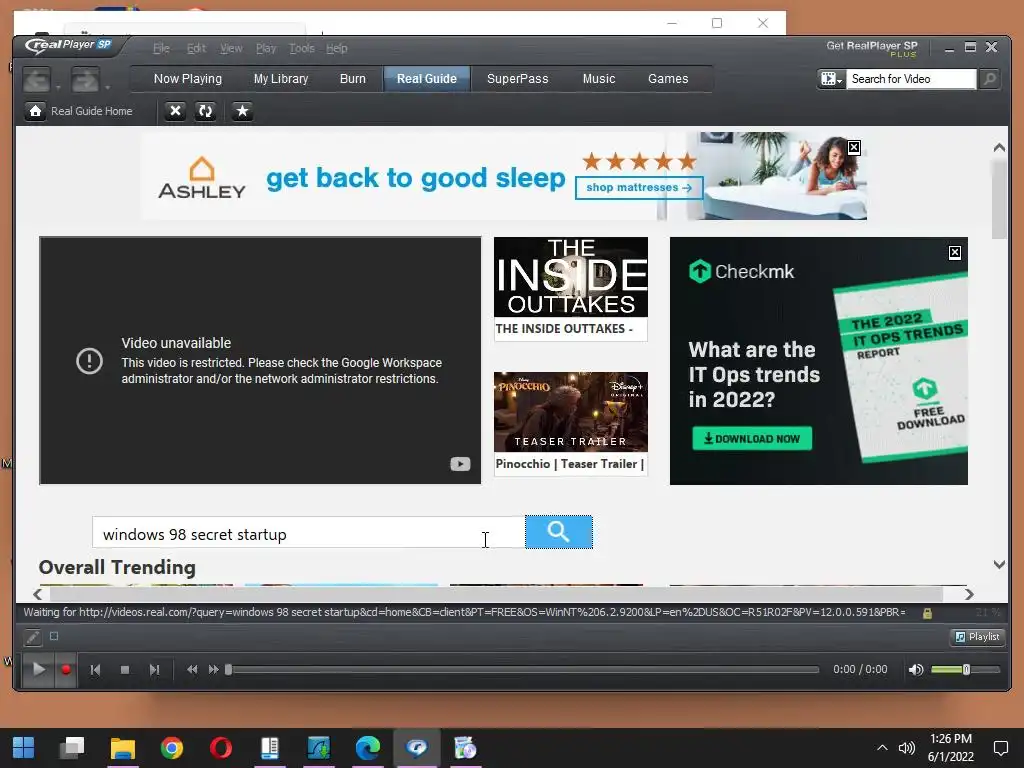Close the Ashley mattress ad
This screenshot has width=1024, height=768.
[854, 148]
